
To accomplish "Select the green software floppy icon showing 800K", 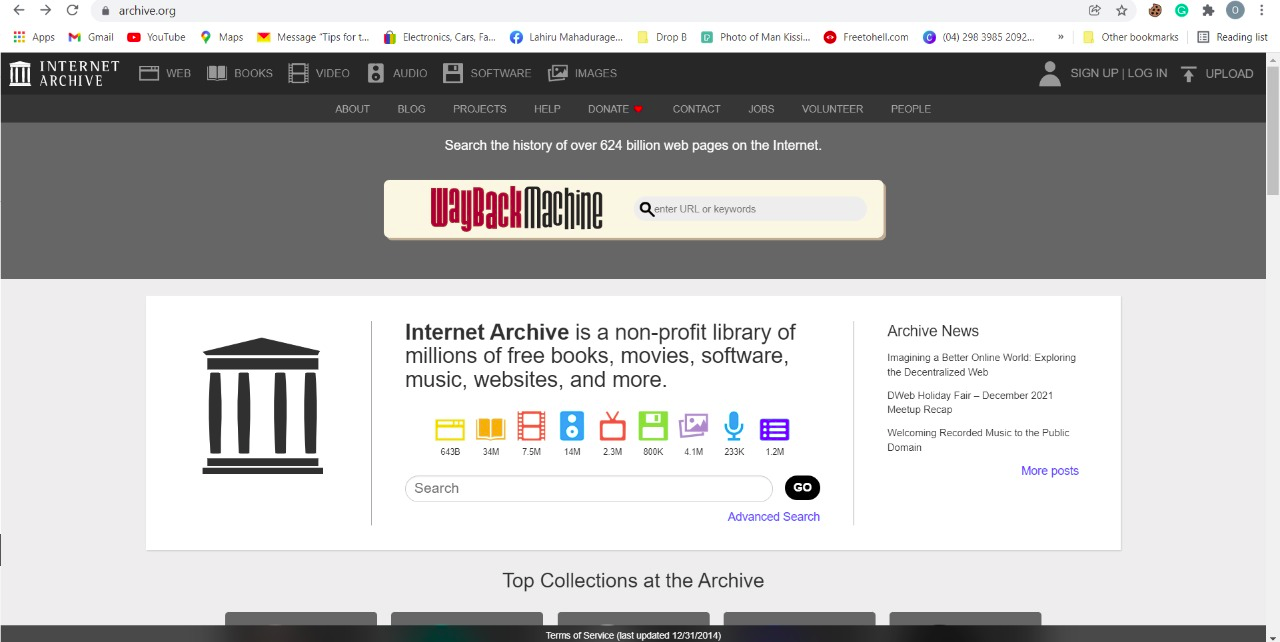I will [x=653, y=427].
